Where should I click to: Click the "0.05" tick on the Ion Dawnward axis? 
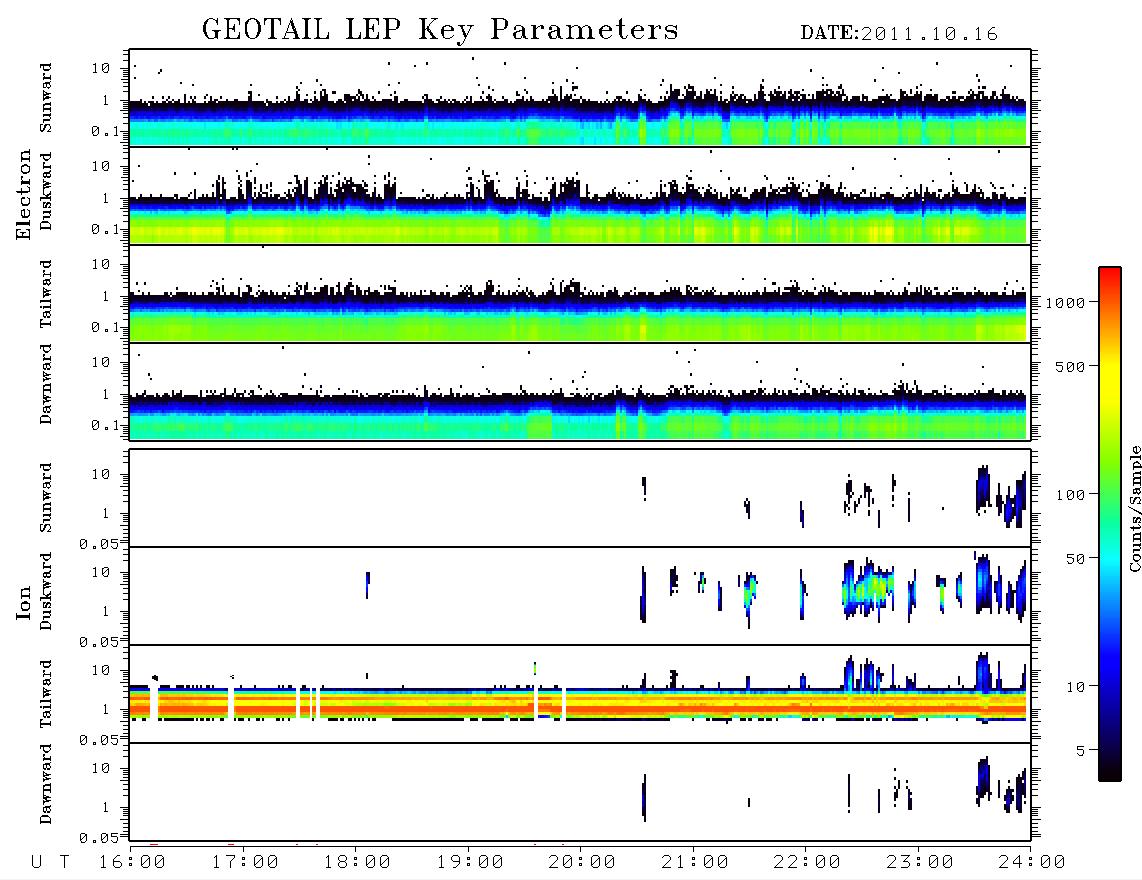pos(99,838)
